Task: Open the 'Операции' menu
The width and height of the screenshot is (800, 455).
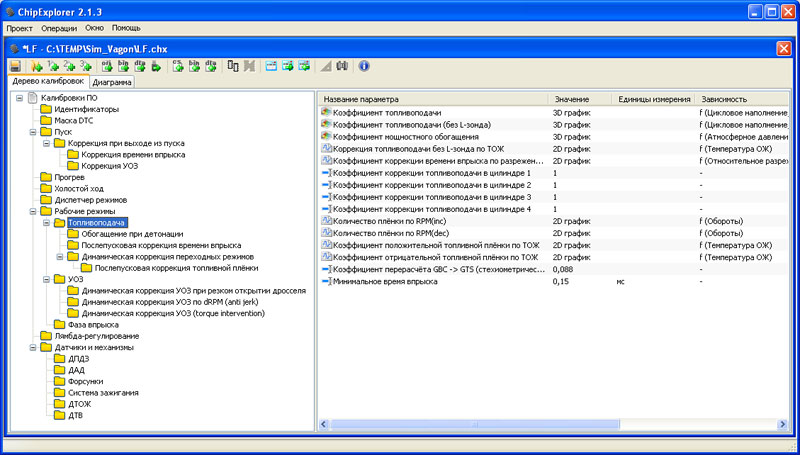Action: (59, 28)
